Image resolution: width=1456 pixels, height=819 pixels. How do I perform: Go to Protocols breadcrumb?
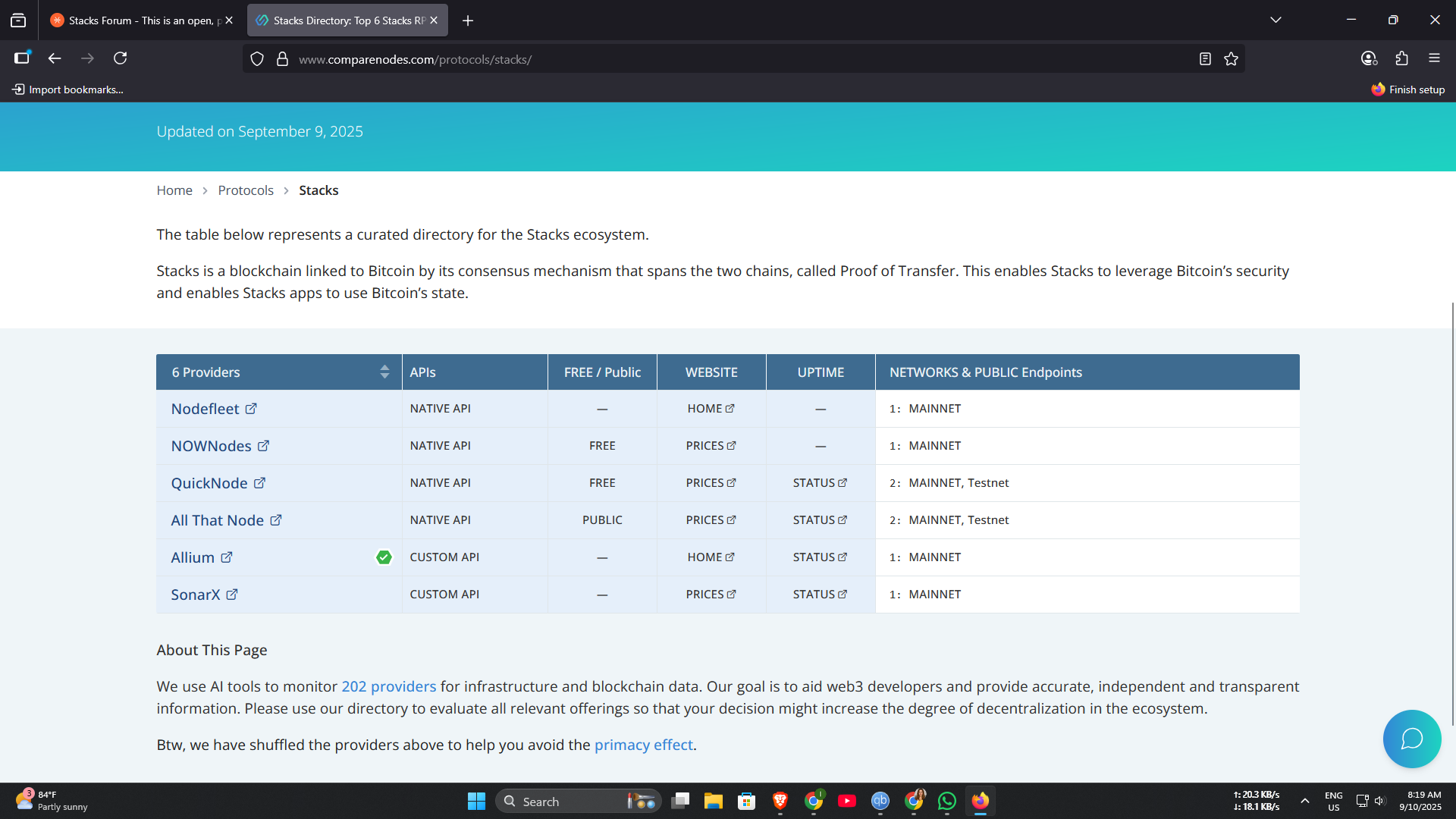[246, 190]
